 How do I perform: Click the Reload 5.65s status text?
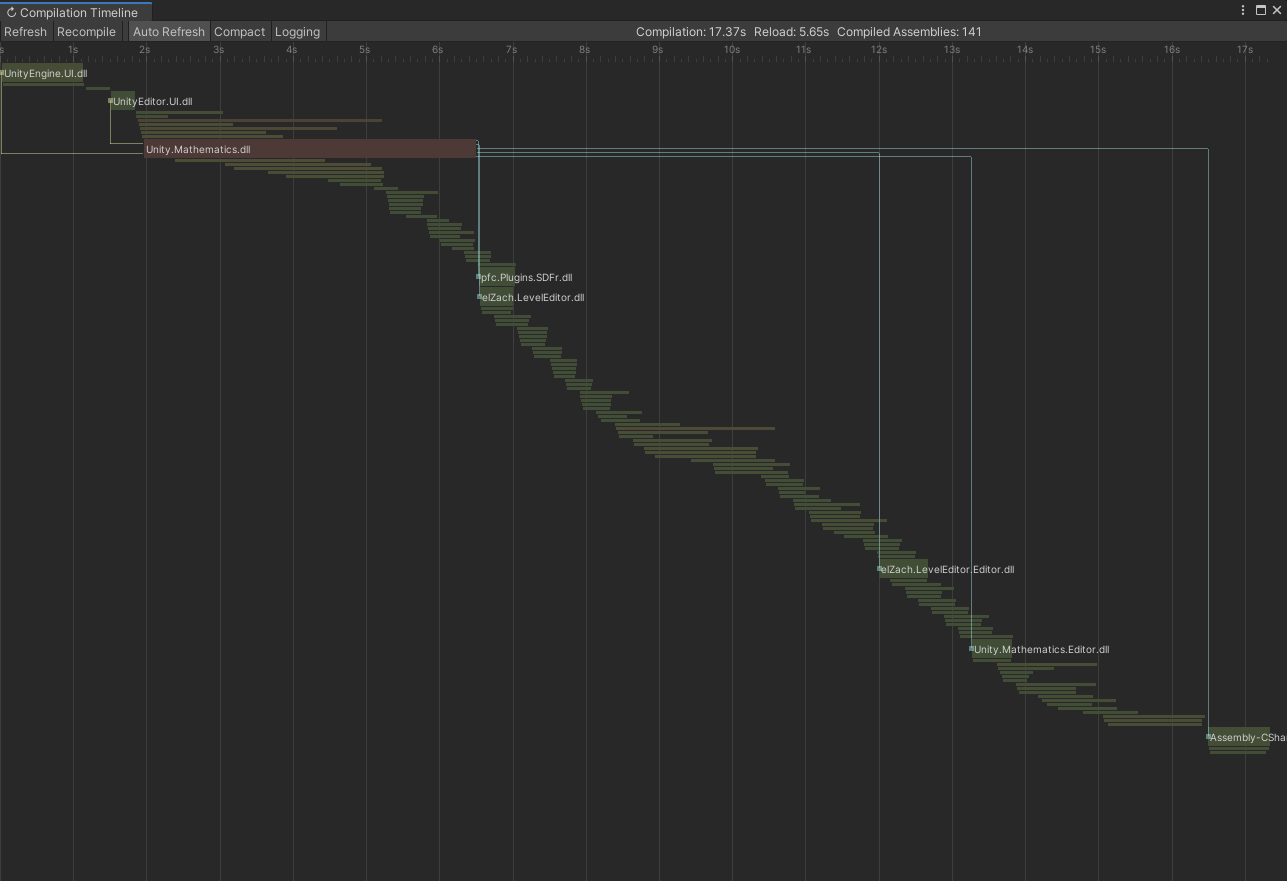[791, 32]
